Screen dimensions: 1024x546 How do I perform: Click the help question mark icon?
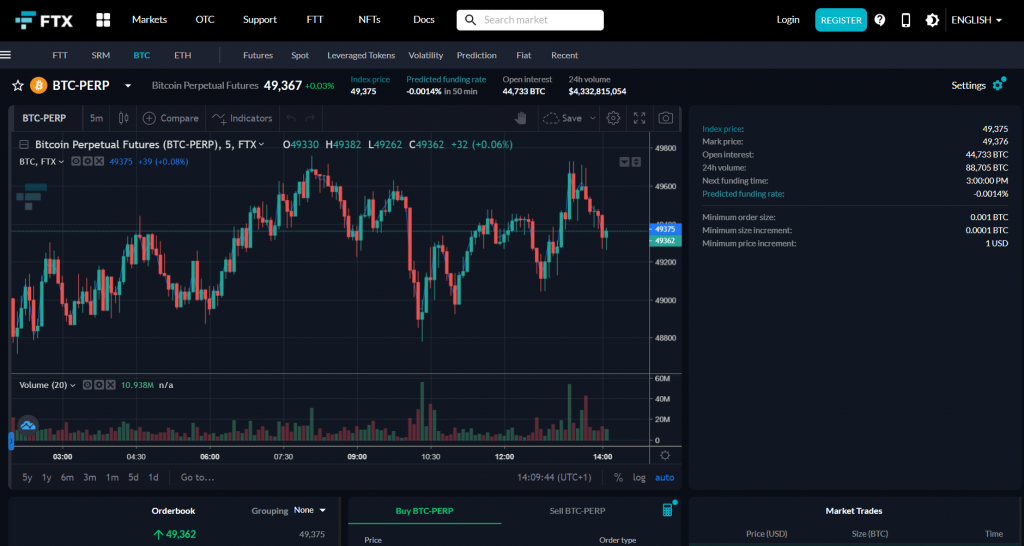tap(880, 20)
